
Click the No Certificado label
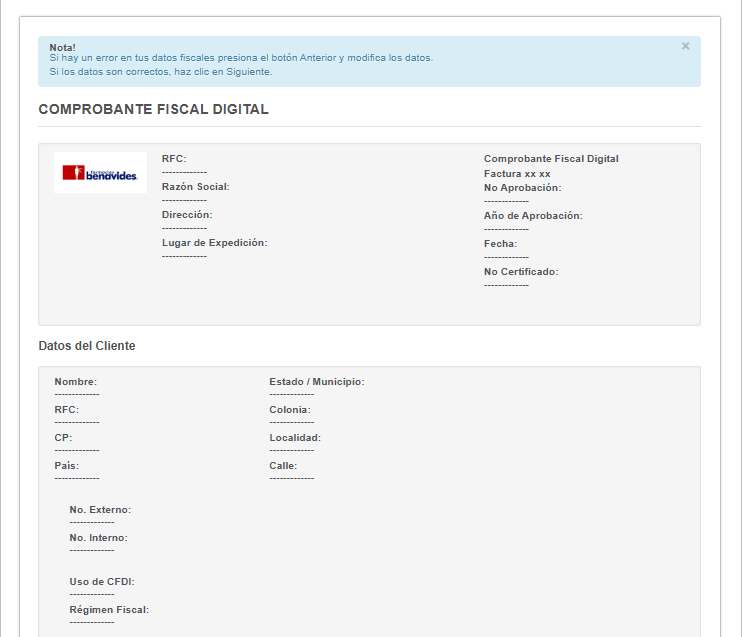(521, 272)
